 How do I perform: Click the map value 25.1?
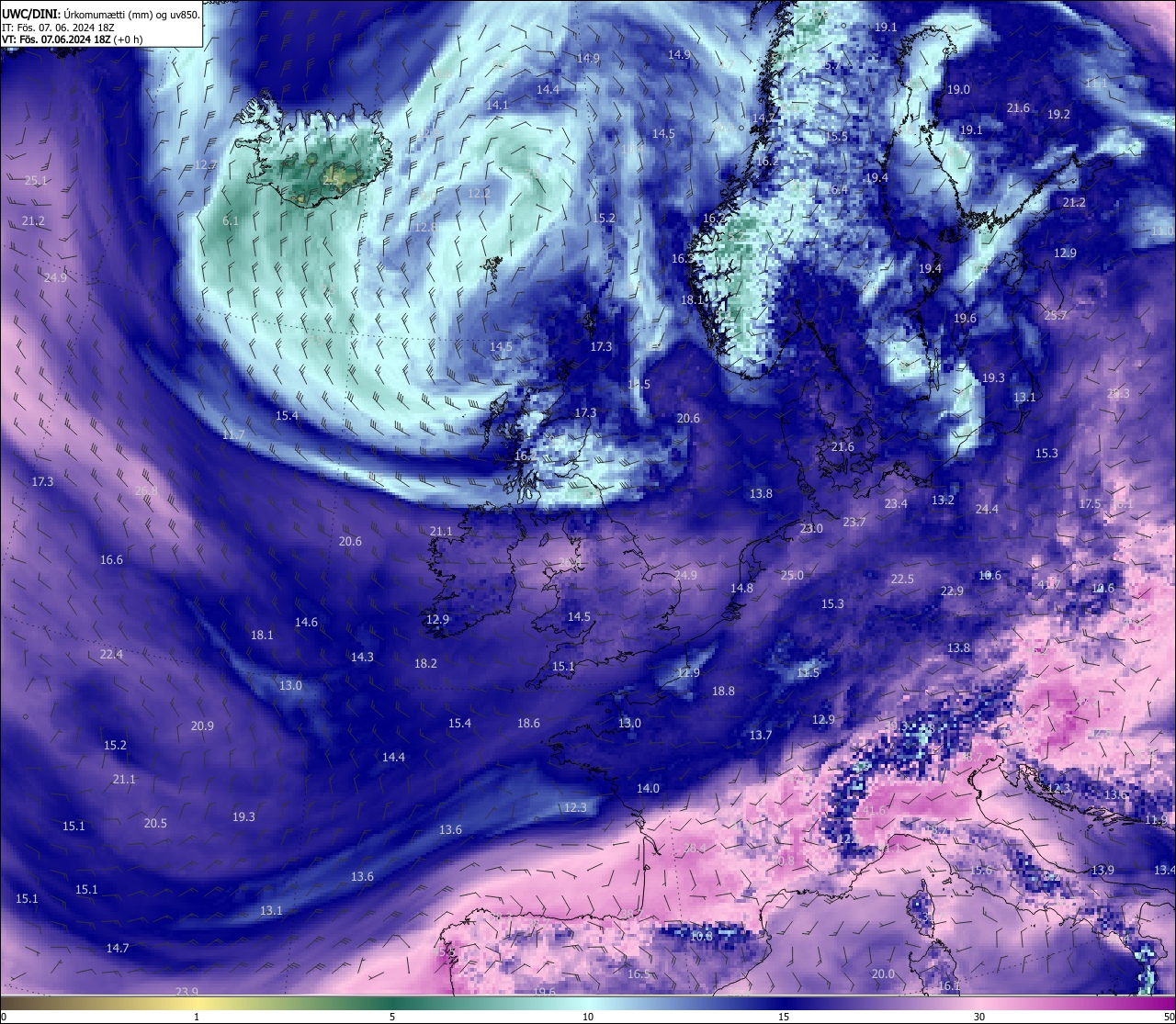[36, 181]
